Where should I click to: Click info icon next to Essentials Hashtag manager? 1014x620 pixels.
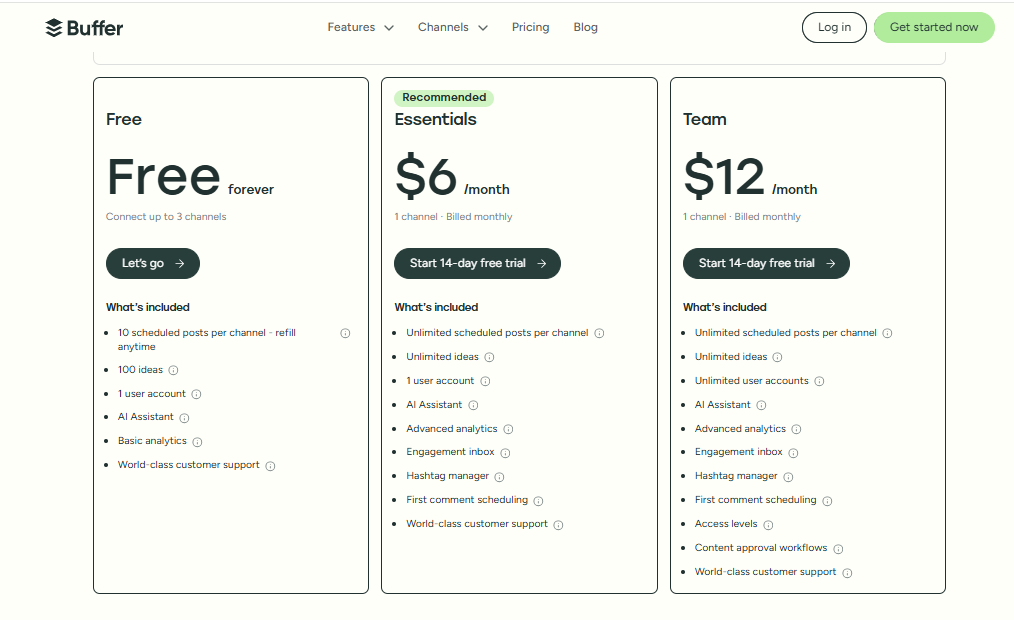(x=499, y=477)
